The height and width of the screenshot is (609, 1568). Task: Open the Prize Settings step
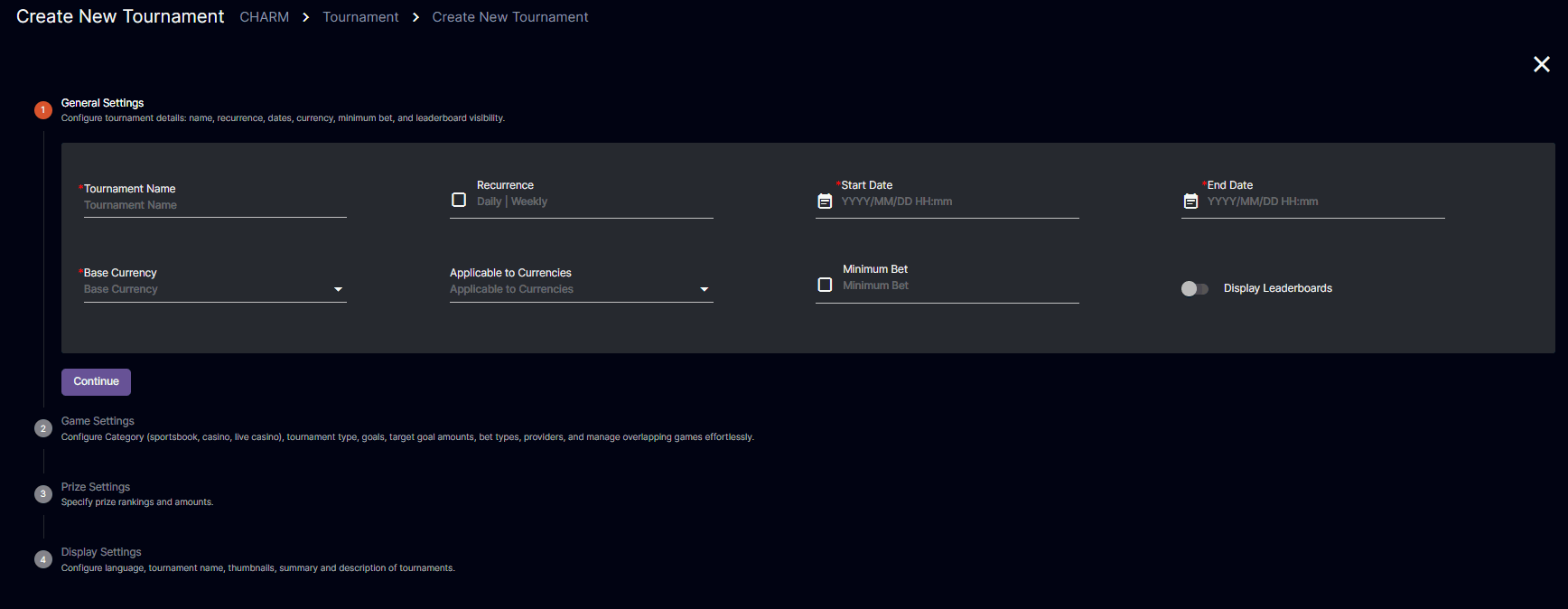click(96, 487)
